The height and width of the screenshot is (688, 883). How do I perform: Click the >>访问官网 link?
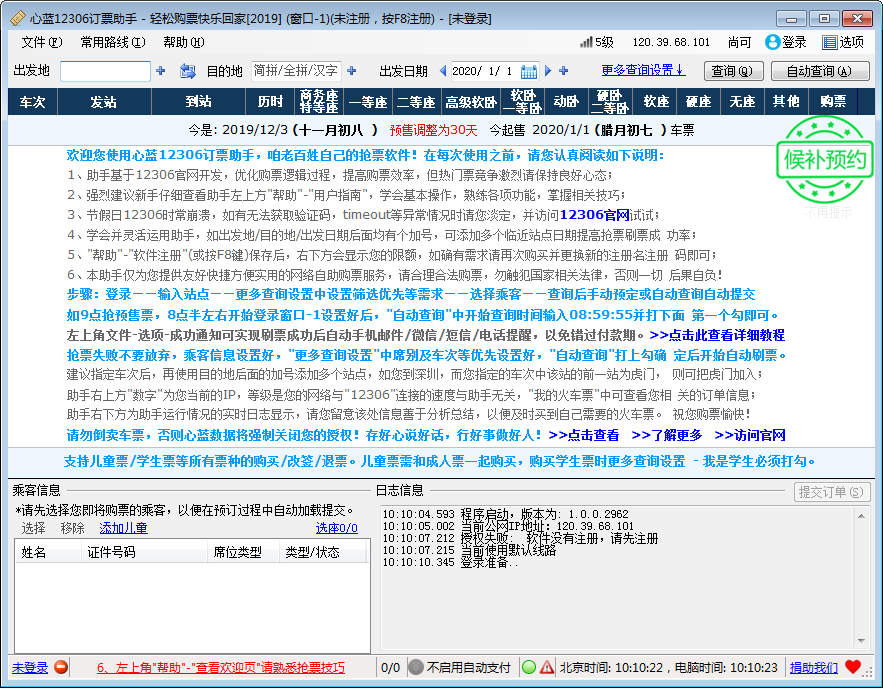click(x=750, y=435)
